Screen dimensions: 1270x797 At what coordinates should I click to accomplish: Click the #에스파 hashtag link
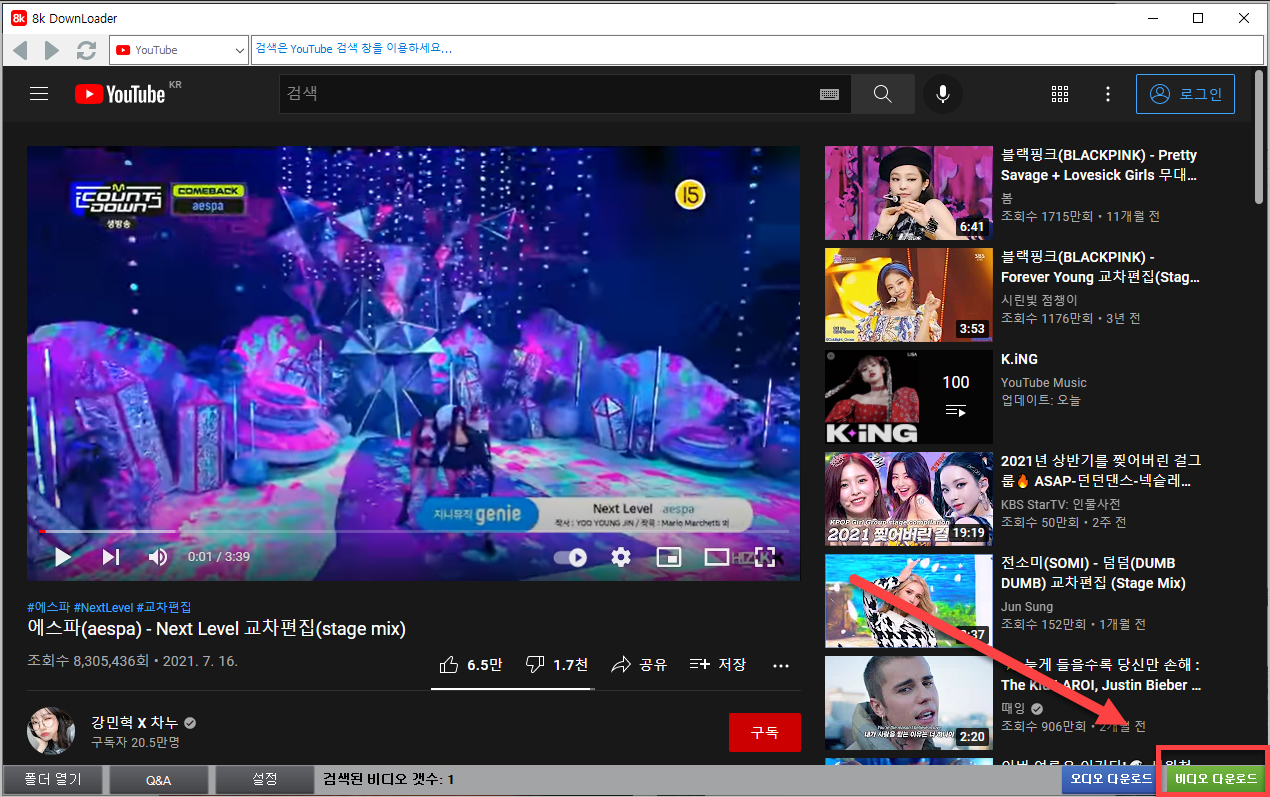click(48, 607)
